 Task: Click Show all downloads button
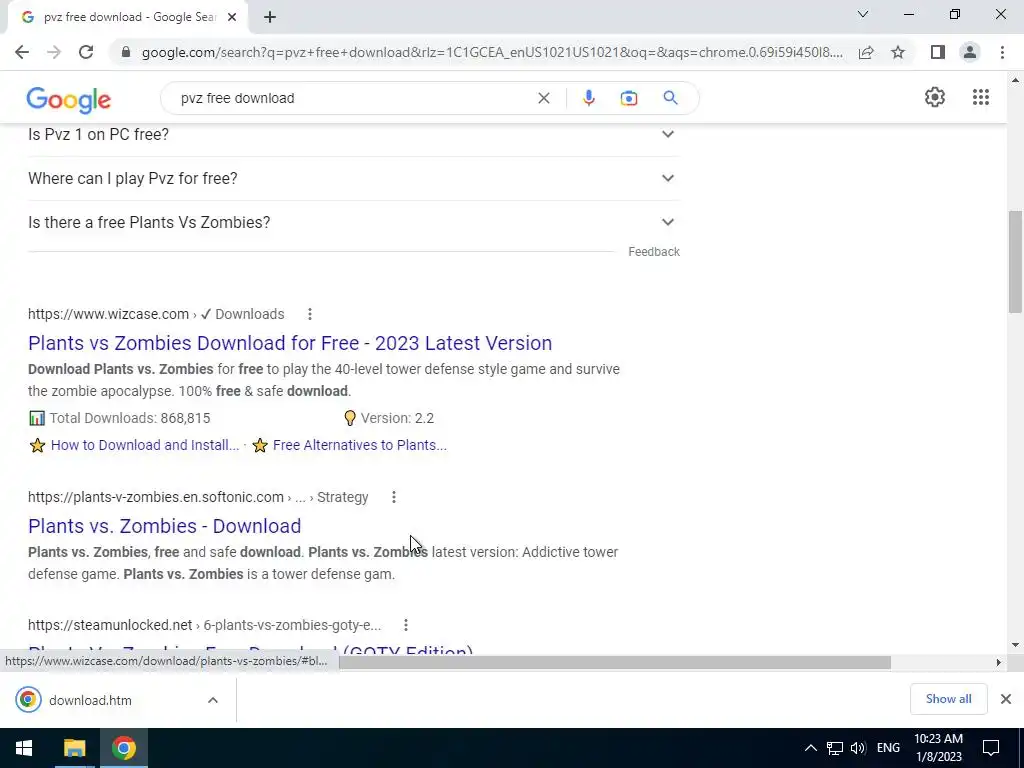tap(948, 699)
